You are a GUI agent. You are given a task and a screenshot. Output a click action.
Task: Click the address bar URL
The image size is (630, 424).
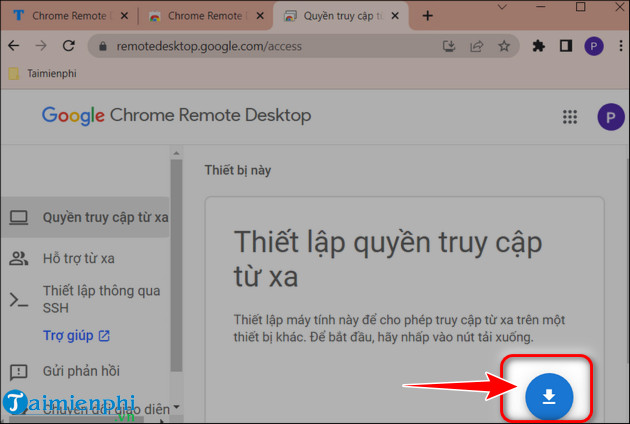pos(209,46)
